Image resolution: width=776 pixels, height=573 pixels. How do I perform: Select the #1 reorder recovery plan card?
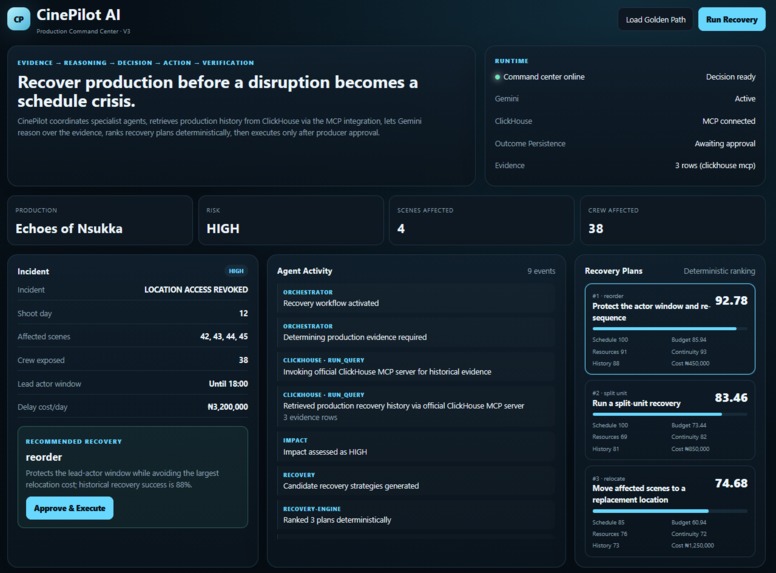tap(670, 329)
